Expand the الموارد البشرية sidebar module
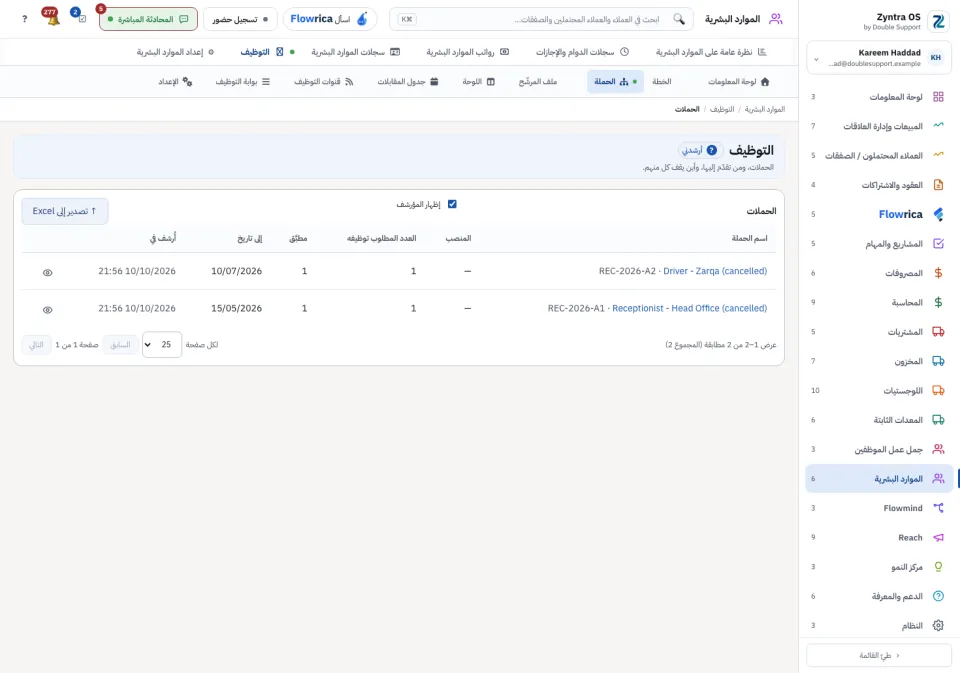960x673 pixels. (879, 479)
